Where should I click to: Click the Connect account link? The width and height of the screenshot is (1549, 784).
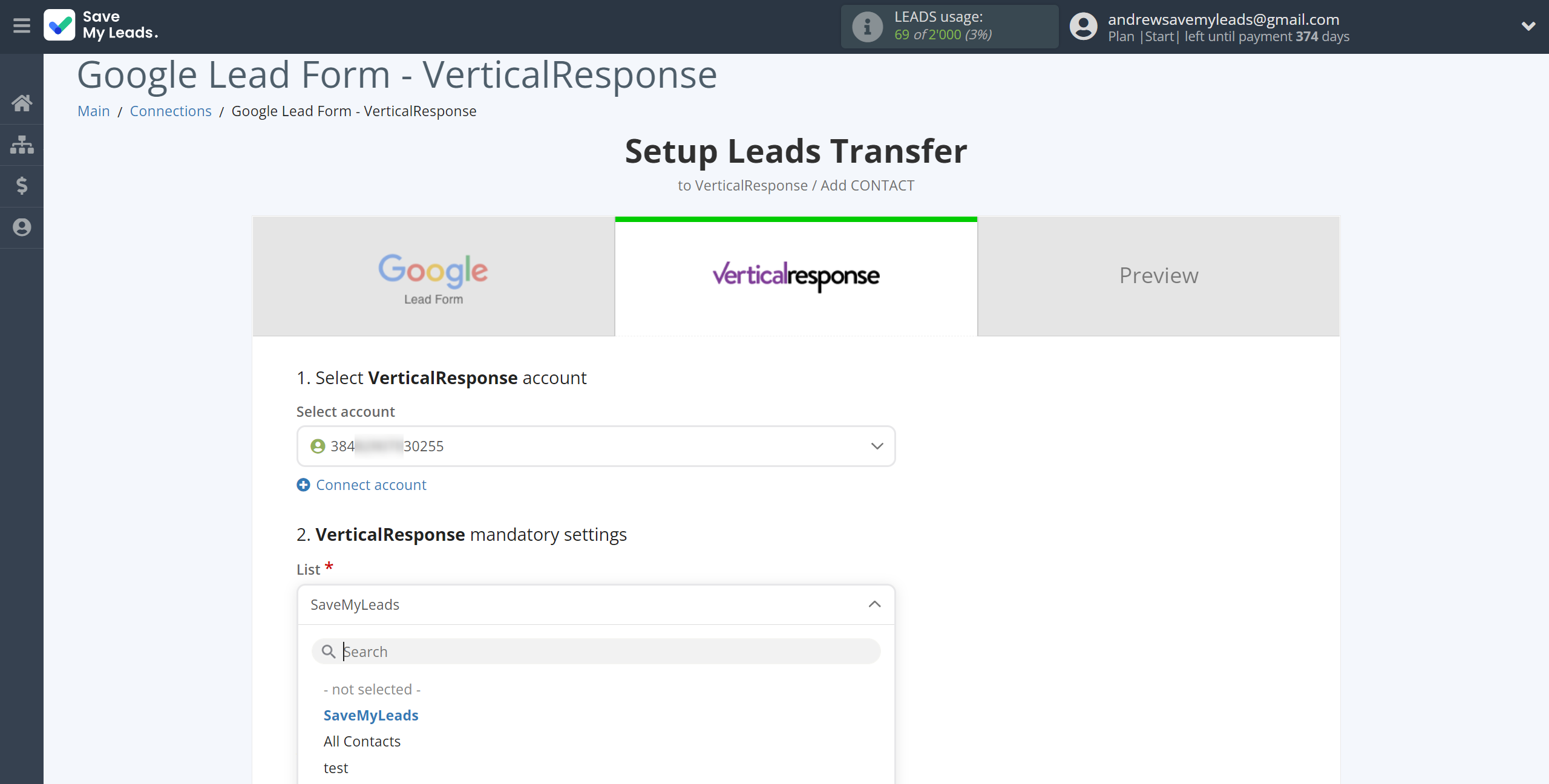371,485
